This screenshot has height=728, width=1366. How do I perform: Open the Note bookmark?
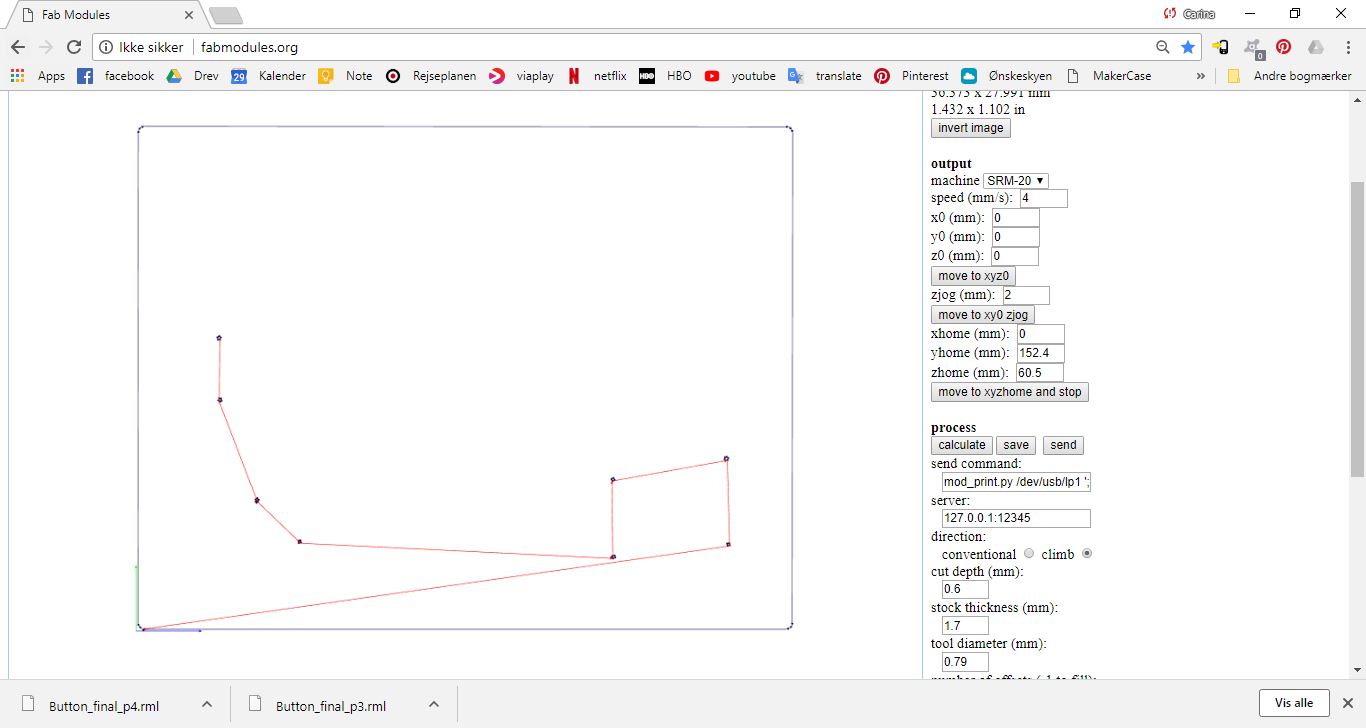[x=345, y=76]
